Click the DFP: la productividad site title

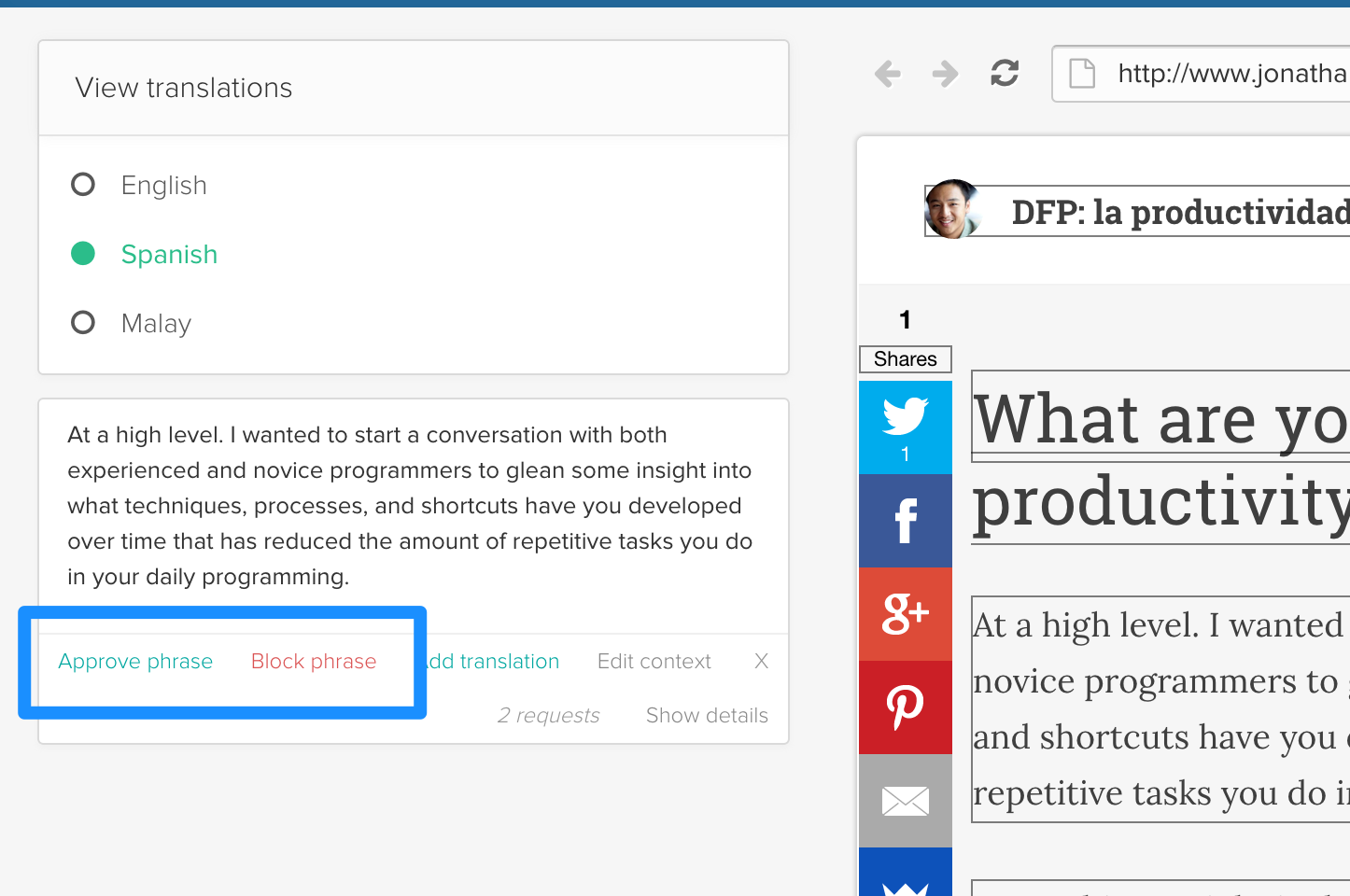[1180, 212]
